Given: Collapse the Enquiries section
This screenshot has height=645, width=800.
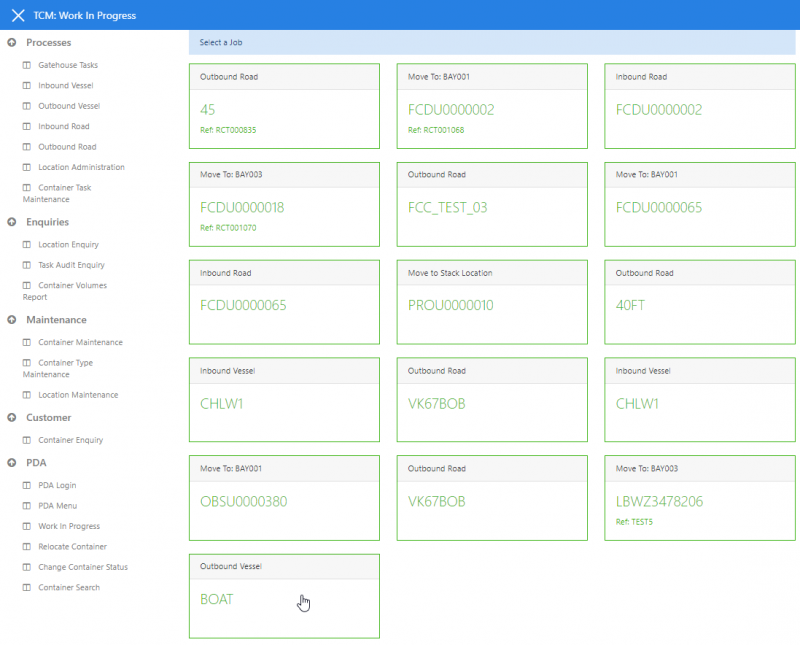Looking at the screenshot, I should pyautogui.click(x=12, y=222).
